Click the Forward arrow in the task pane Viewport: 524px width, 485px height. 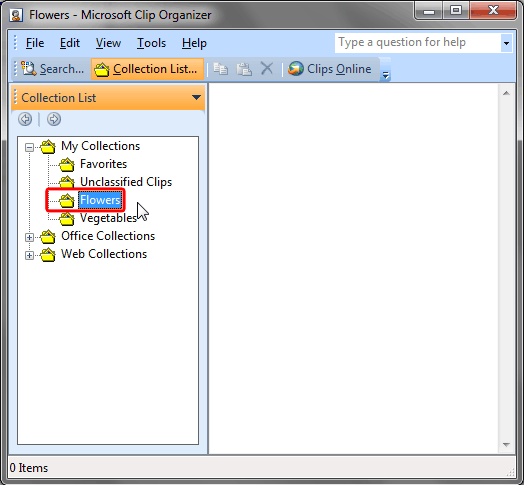tap(54, 119)
